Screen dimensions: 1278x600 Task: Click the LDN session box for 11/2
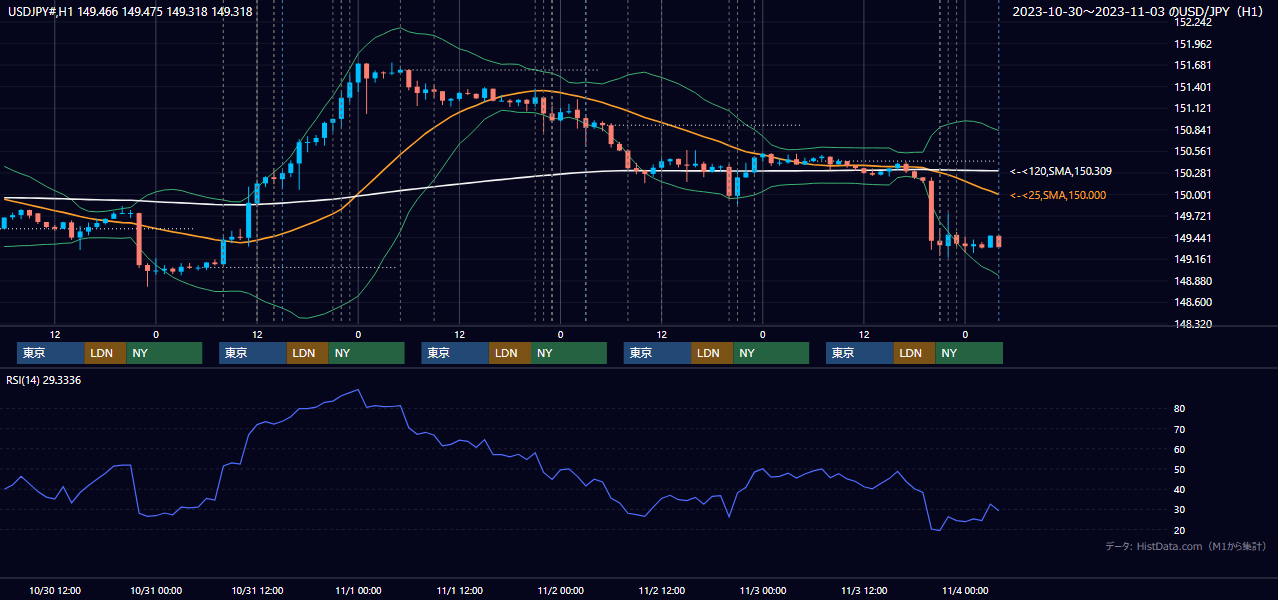pos(712,353)
